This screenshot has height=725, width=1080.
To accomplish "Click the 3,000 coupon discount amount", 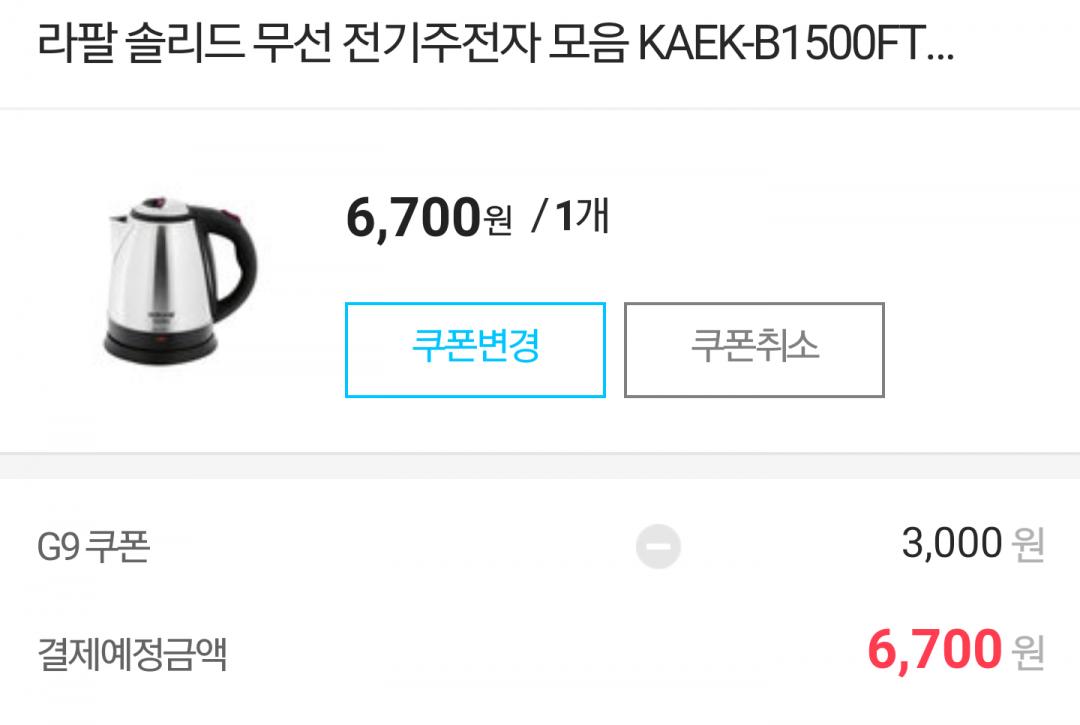I will (951, 543).
